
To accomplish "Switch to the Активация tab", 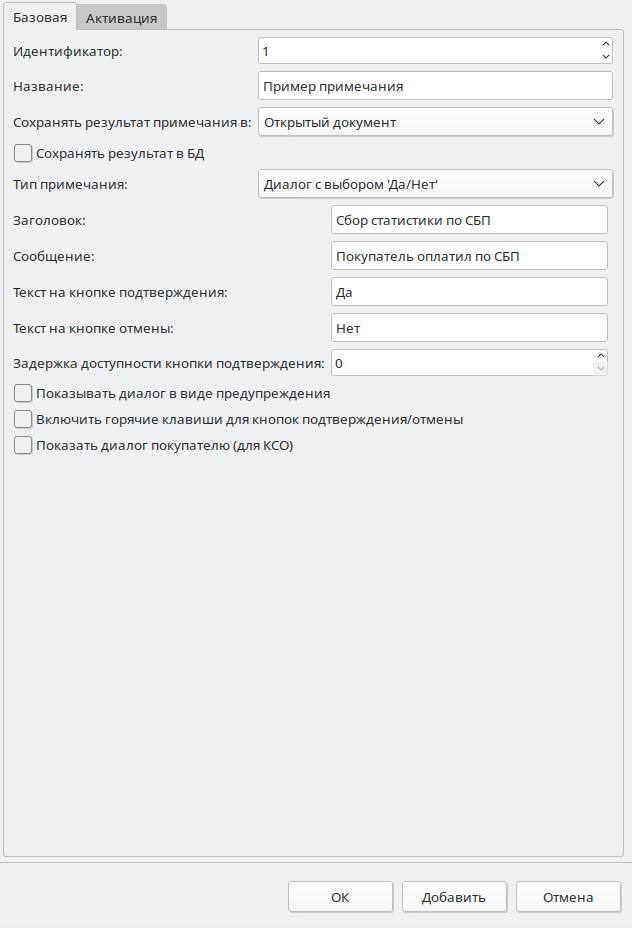I will pos(122,18).
